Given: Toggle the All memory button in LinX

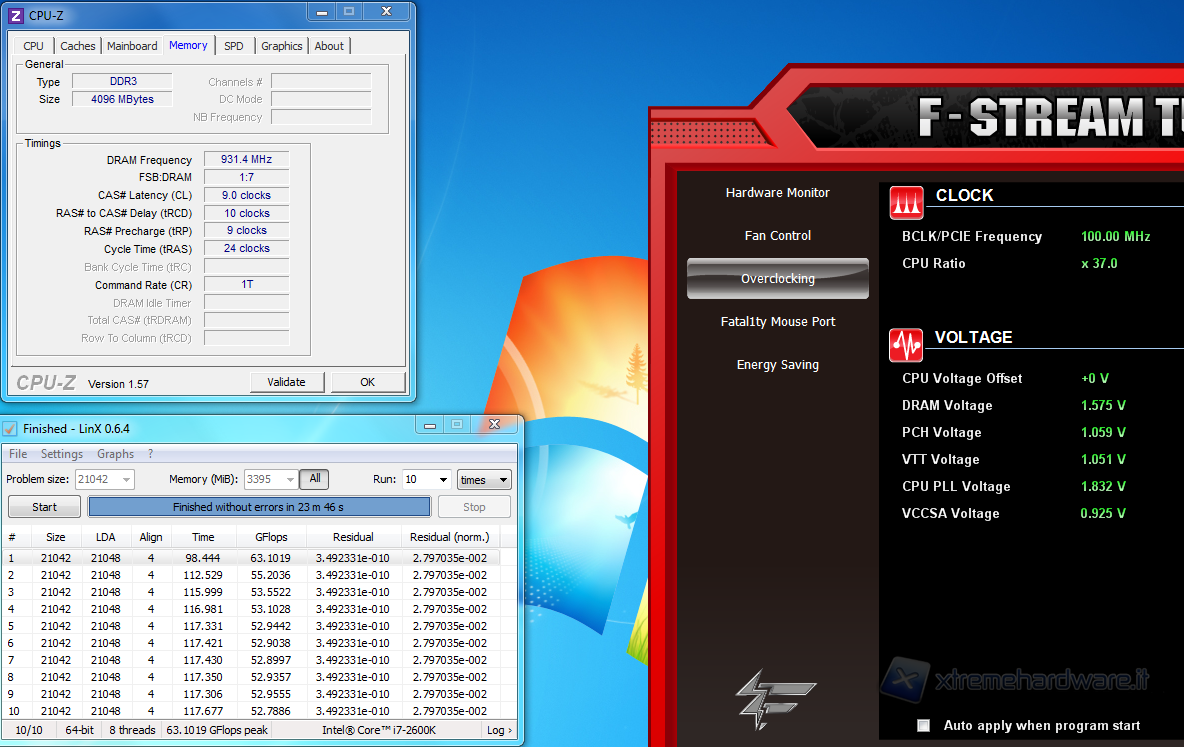Looking at the screenshot, I should tap(314, 479).
